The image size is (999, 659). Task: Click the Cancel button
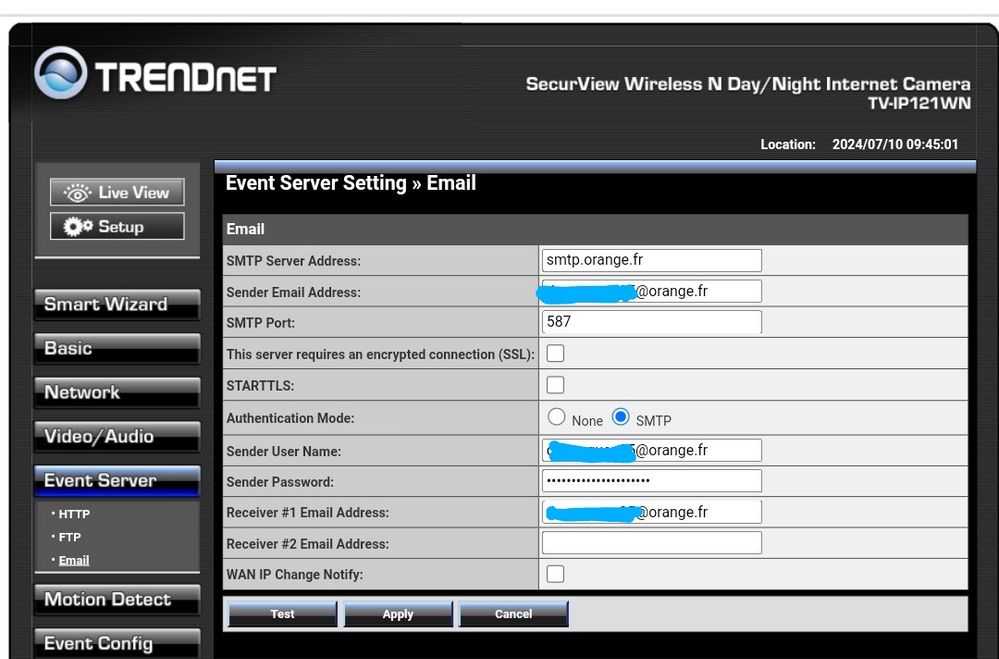coord(514,614)
